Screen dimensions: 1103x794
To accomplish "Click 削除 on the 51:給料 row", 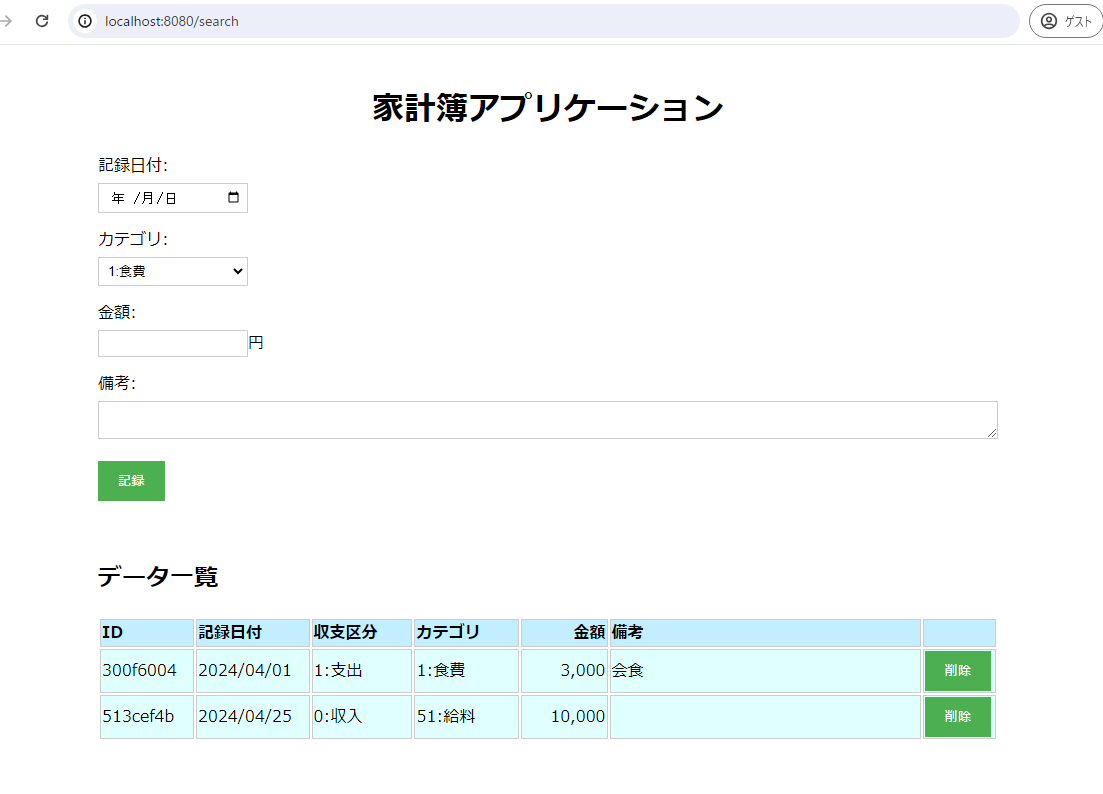I will pyautogui.click(x=957, y=717).
